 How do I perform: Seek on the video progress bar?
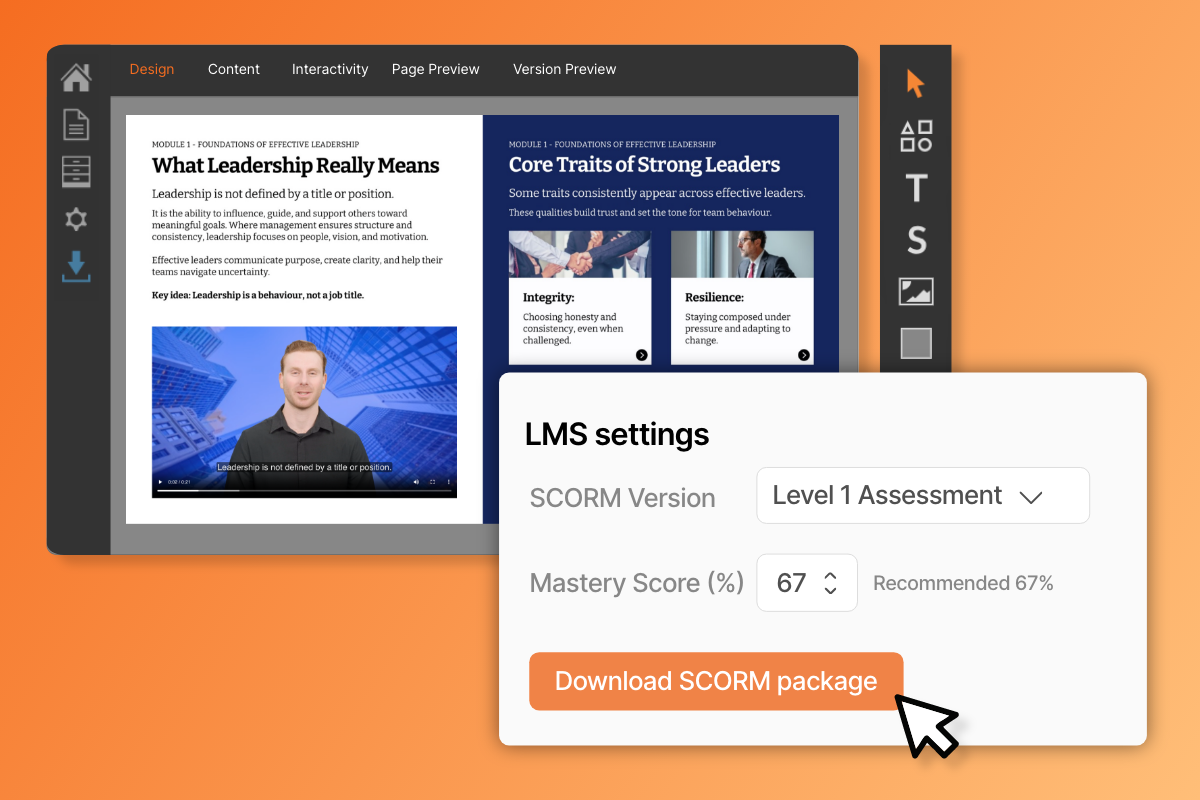pos(304,491)
